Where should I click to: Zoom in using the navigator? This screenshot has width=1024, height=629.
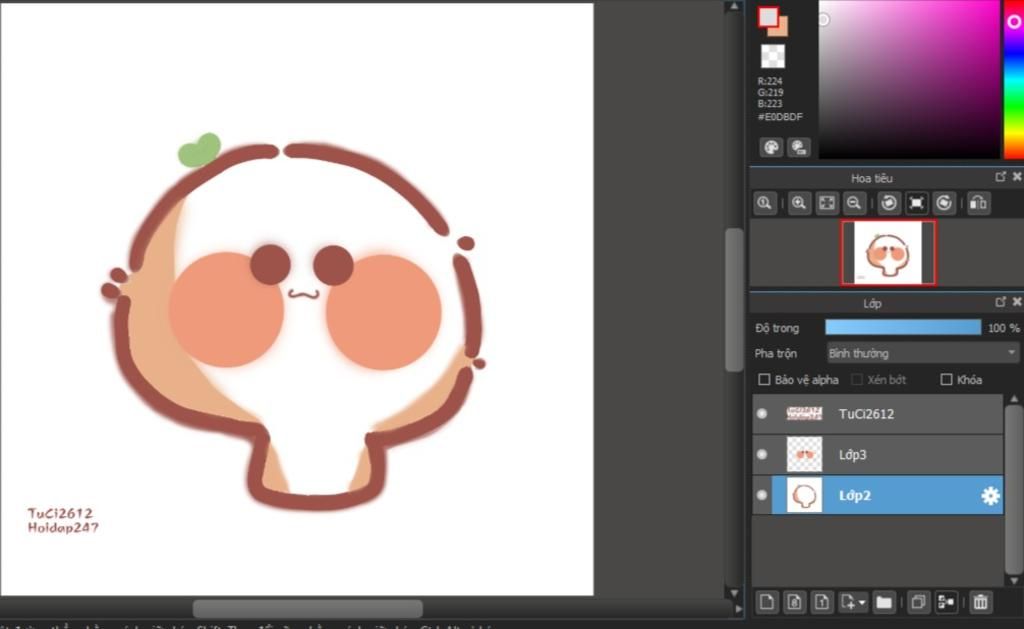pos(799,203)
